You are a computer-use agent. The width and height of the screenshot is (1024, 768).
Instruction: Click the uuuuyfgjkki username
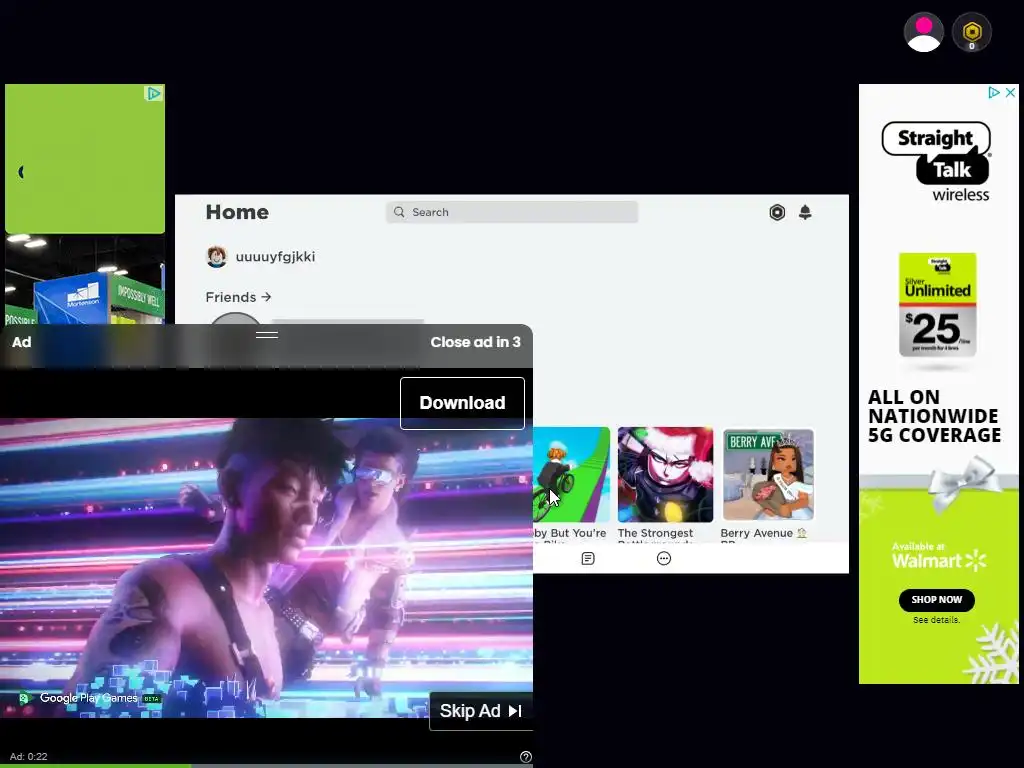(x=275, y=257)
